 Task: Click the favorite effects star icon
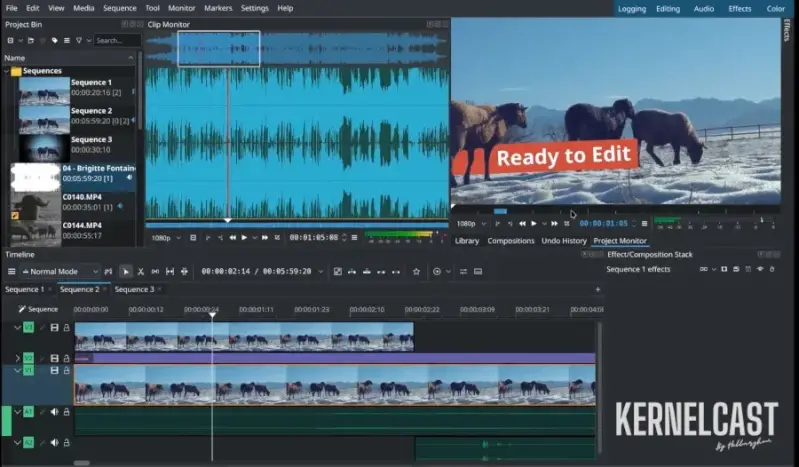coord(416,271)
